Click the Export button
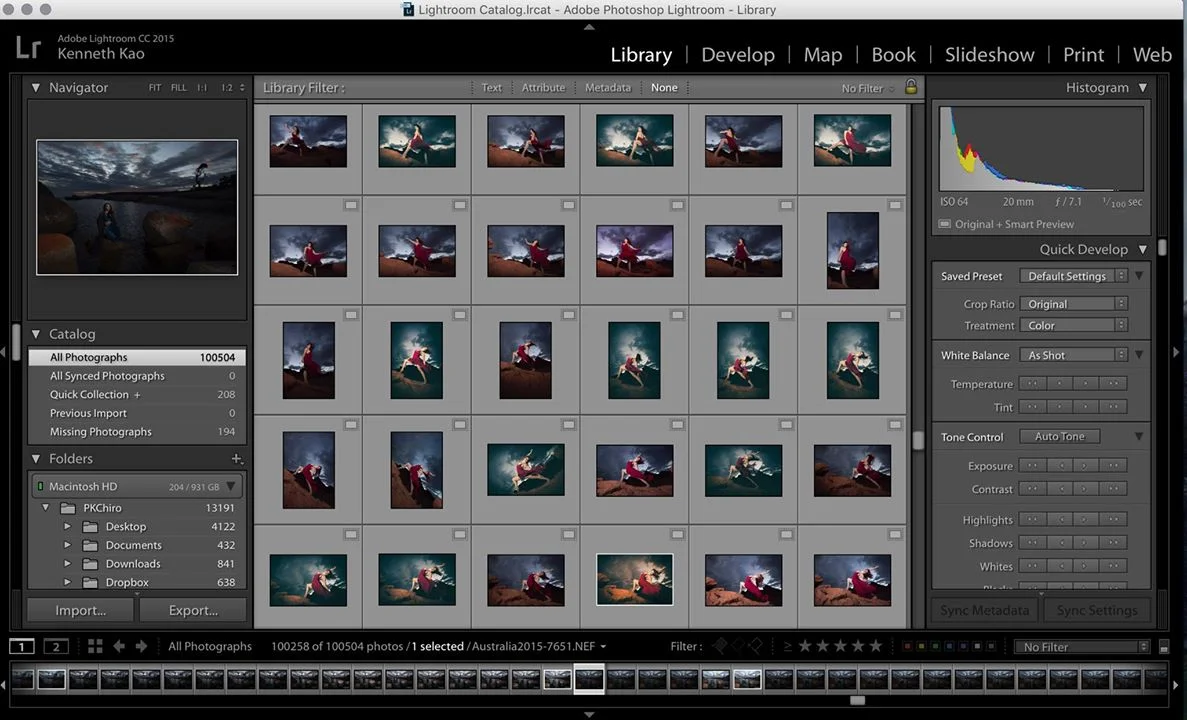 pos(193,610)
